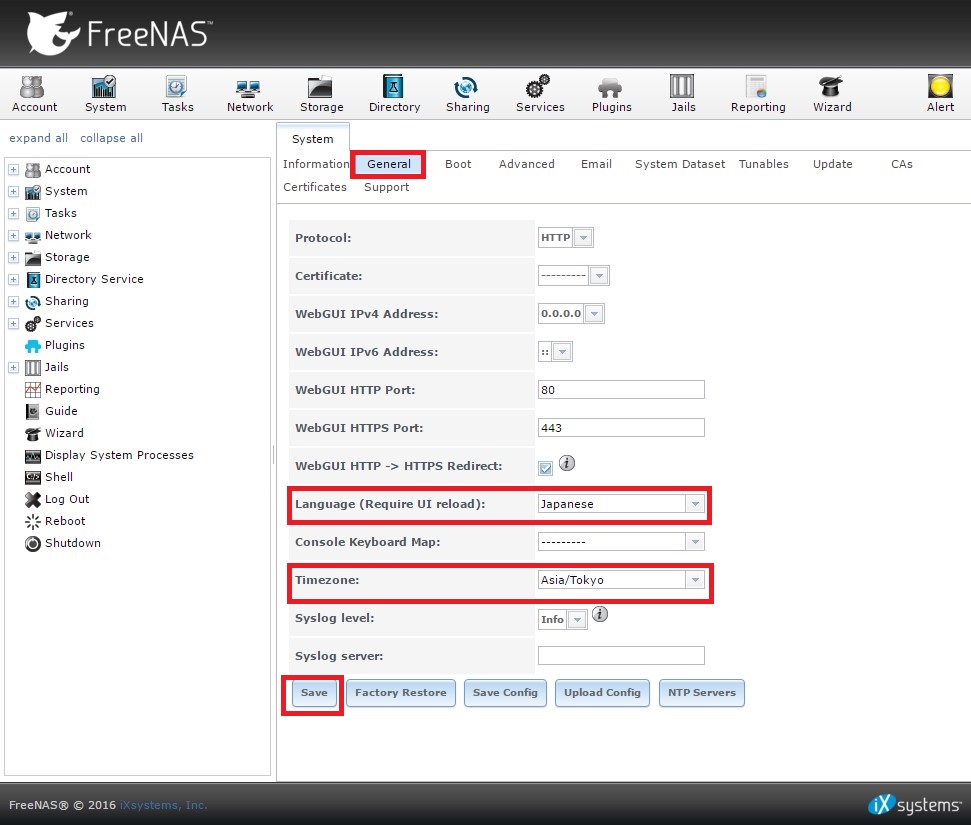Viewport: 971px width, 825px height.
Task: Expand the System tree node
Action: tap(14, 191)
